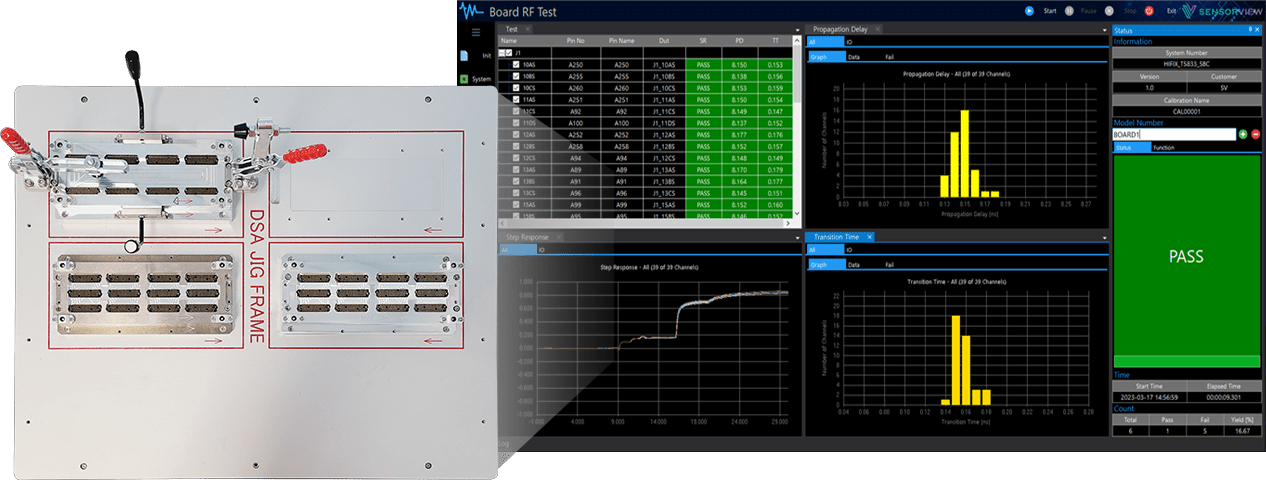Open the hamburger menu in the sidebar
The image size is (1266, 480).
[x=476, y=32]
